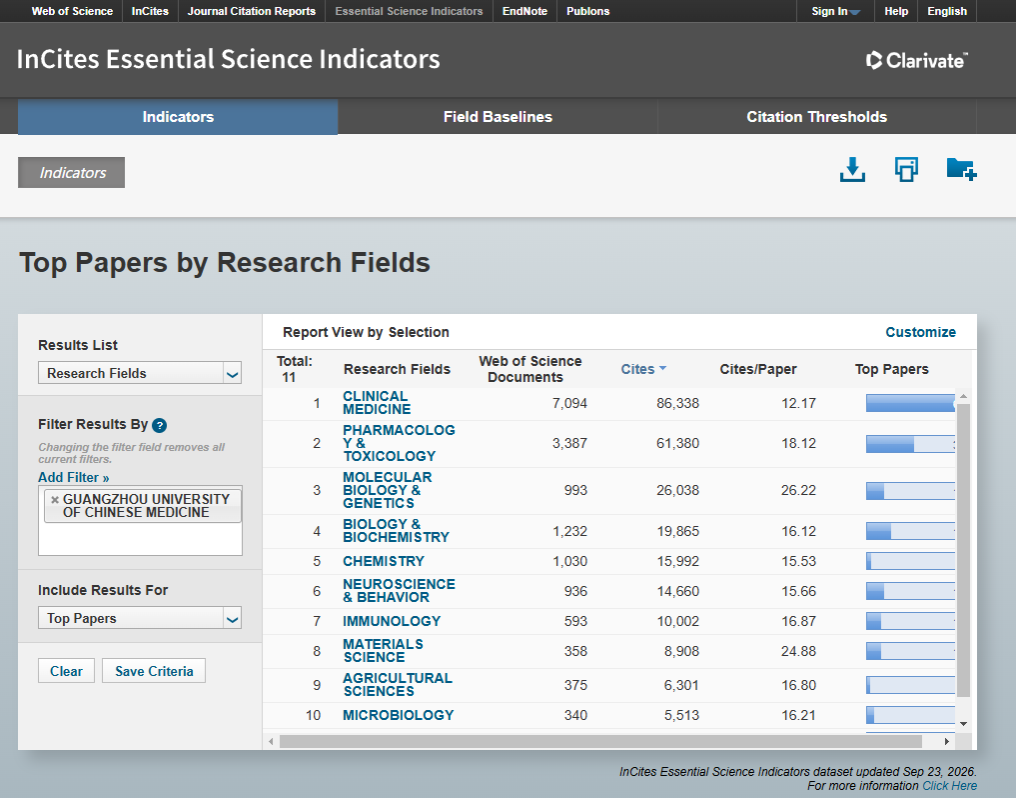Switch to the Field Baselines tab
Viewport: 1016px width, 798px height.
coord(498,117)
